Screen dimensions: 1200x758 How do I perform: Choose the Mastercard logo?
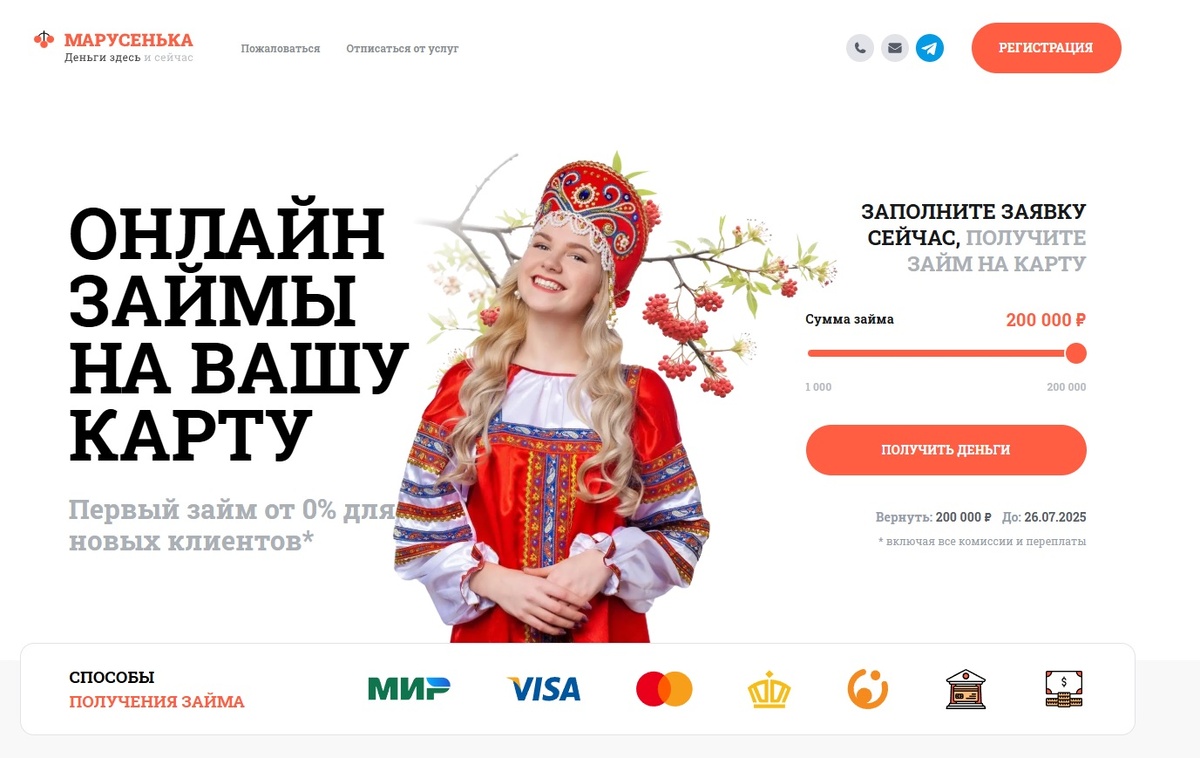pos(664,689)
